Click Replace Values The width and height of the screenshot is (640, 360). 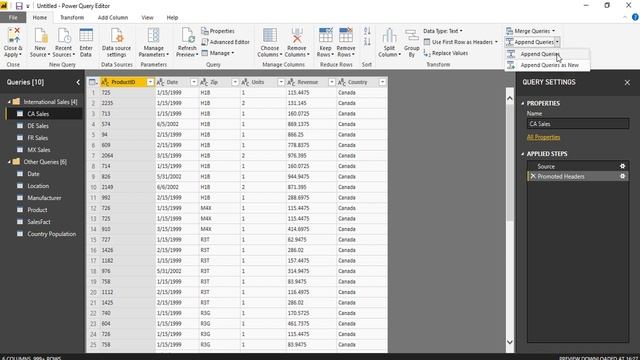click(x=445, y=53)
